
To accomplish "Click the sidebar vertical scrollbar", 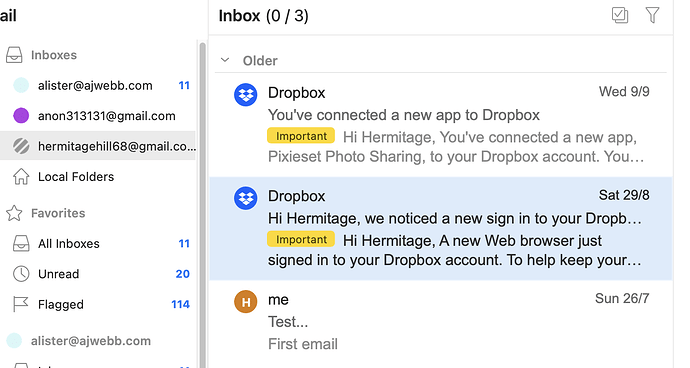I will (202, 205).
